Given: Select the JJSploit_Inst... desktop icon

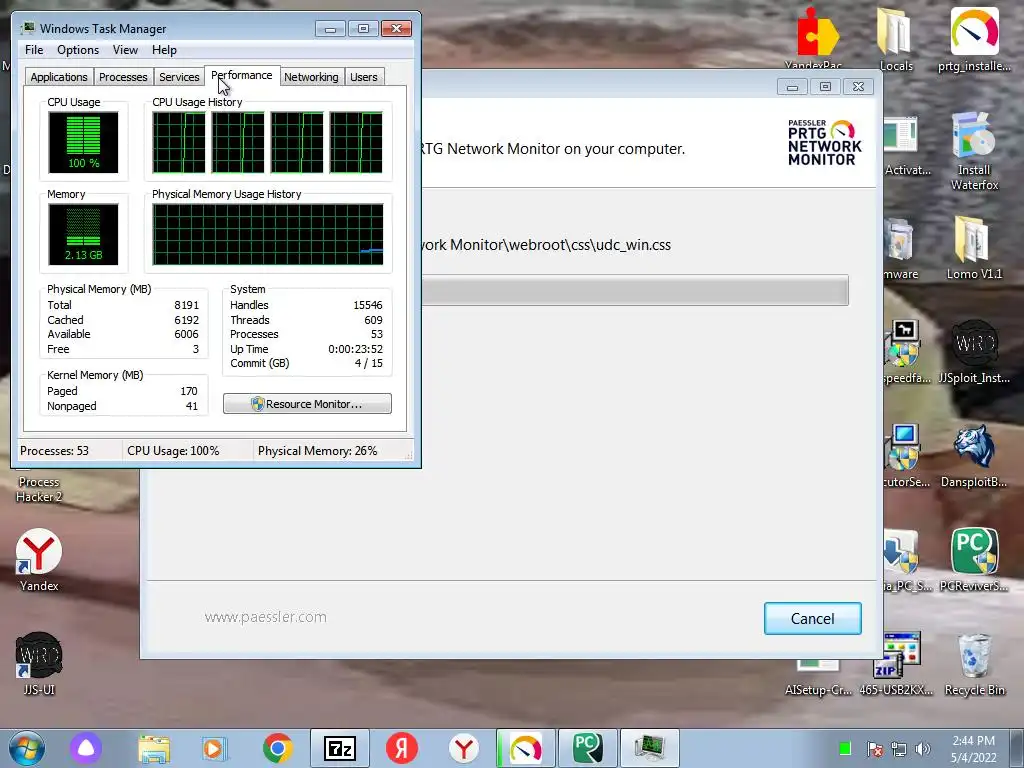Looking at the screenshot, I should 974,352.
